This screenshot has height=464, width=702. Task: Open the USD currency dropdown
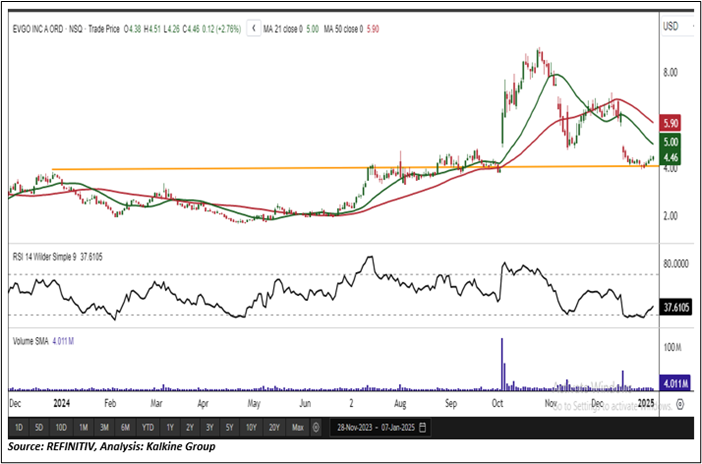[676, 26]
